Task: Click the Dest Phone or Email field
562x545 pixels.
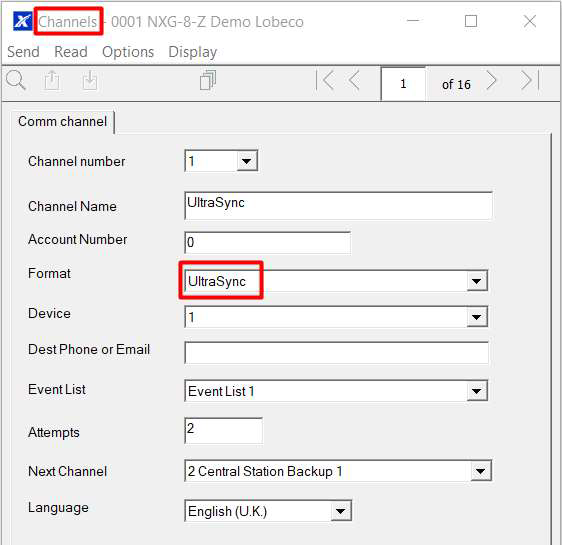Action: (336, 353)
